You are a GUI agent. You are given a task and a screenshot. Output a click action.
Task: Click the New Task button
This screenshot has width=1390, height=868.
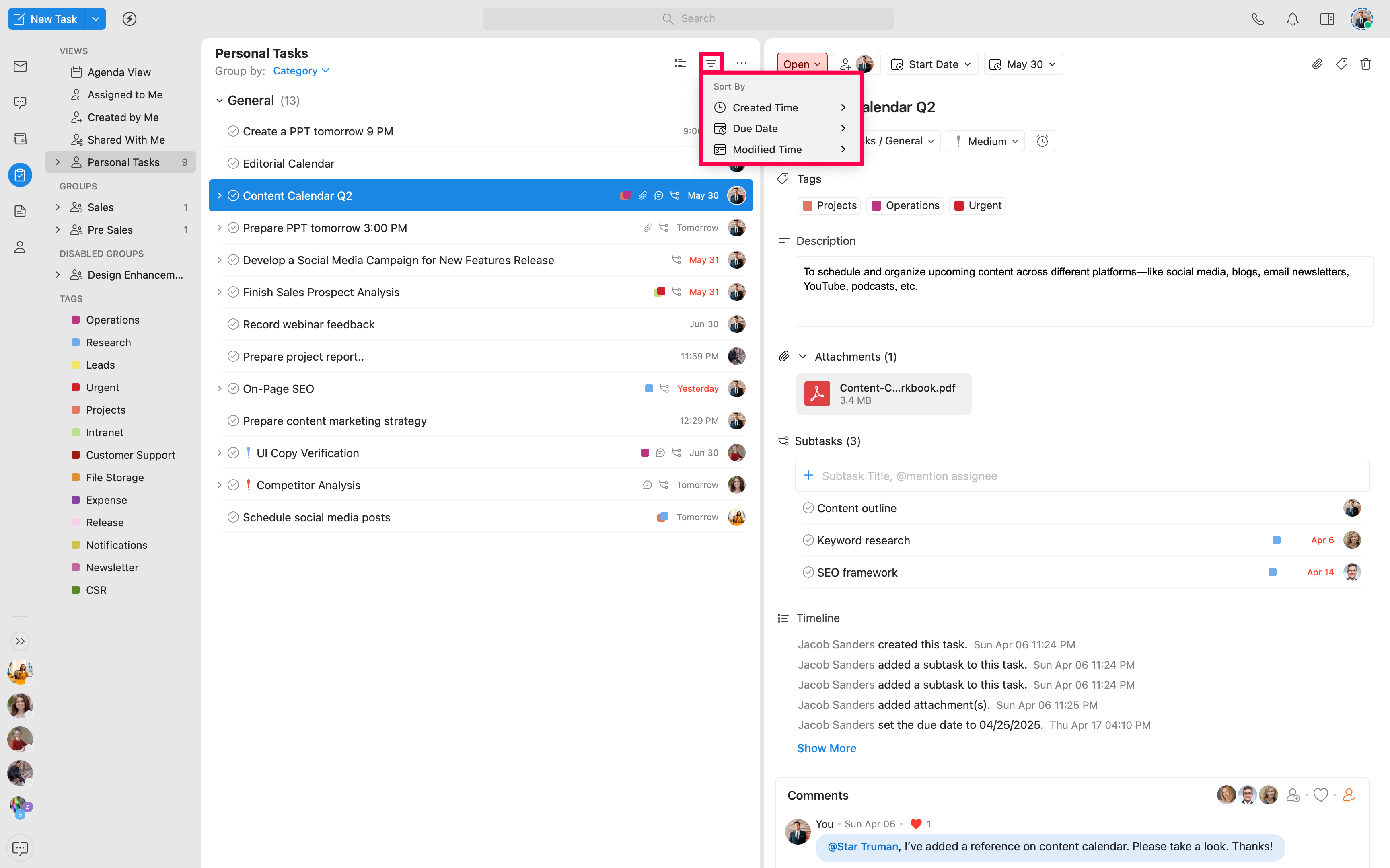click(x=46, y=19)
